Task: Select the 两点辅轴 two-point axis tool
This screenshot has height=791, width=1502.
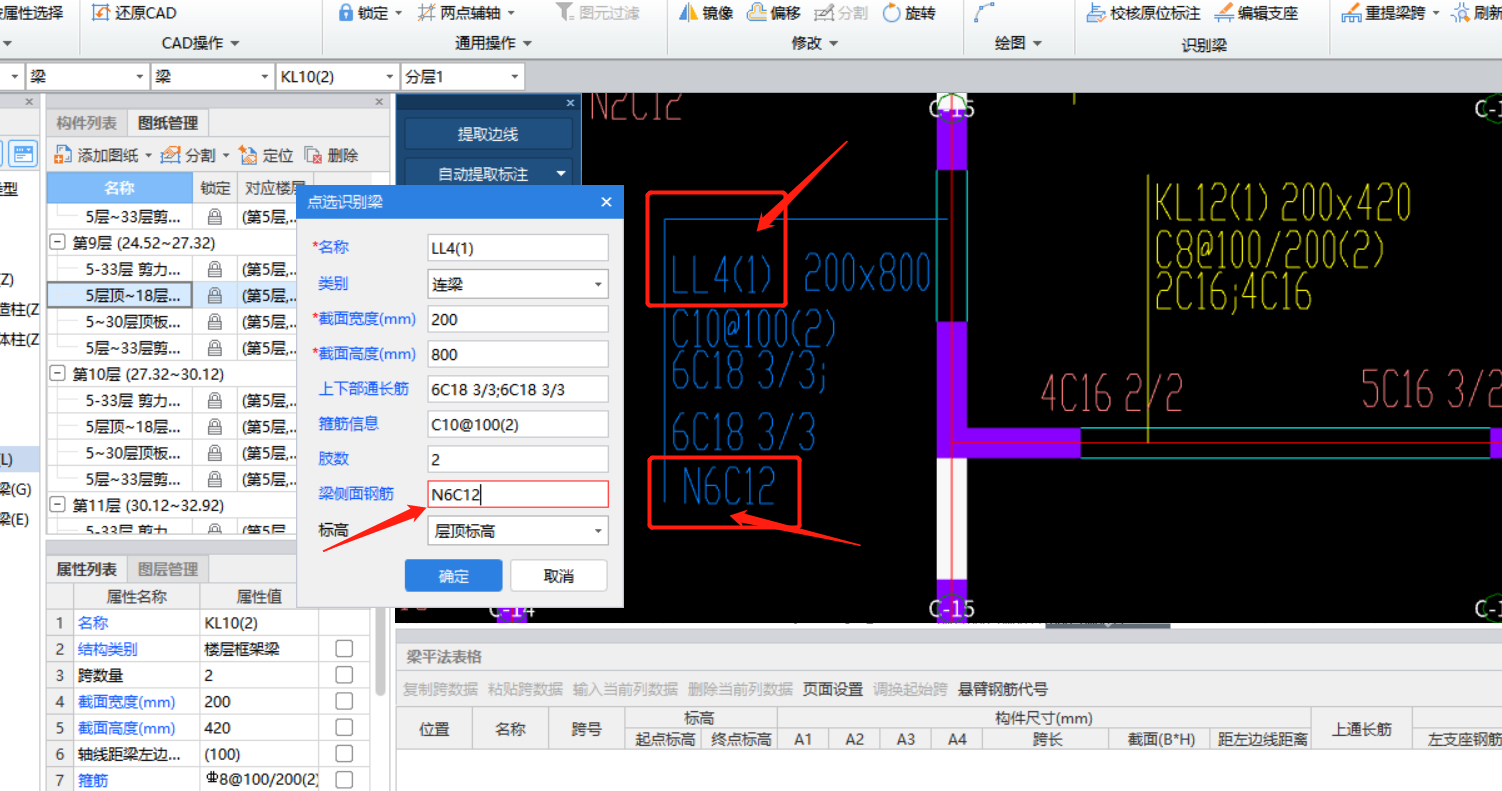Action: click(x=465, y=13)
